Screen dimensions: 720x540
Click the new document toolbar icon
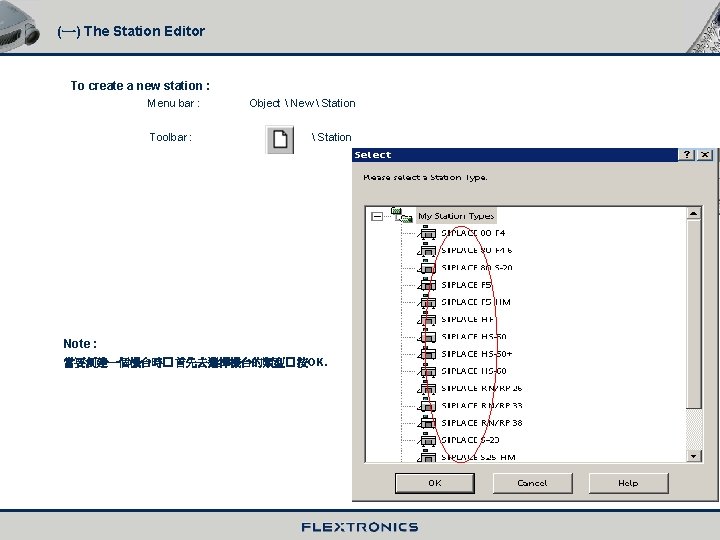pyautogui.click(x=280, y=139)
